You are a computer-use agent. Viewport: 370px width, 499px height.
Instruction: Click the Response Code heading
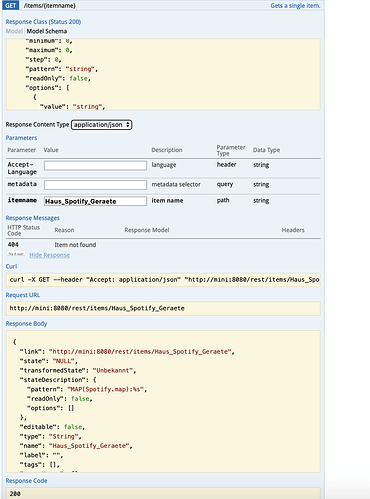(26, 481)
